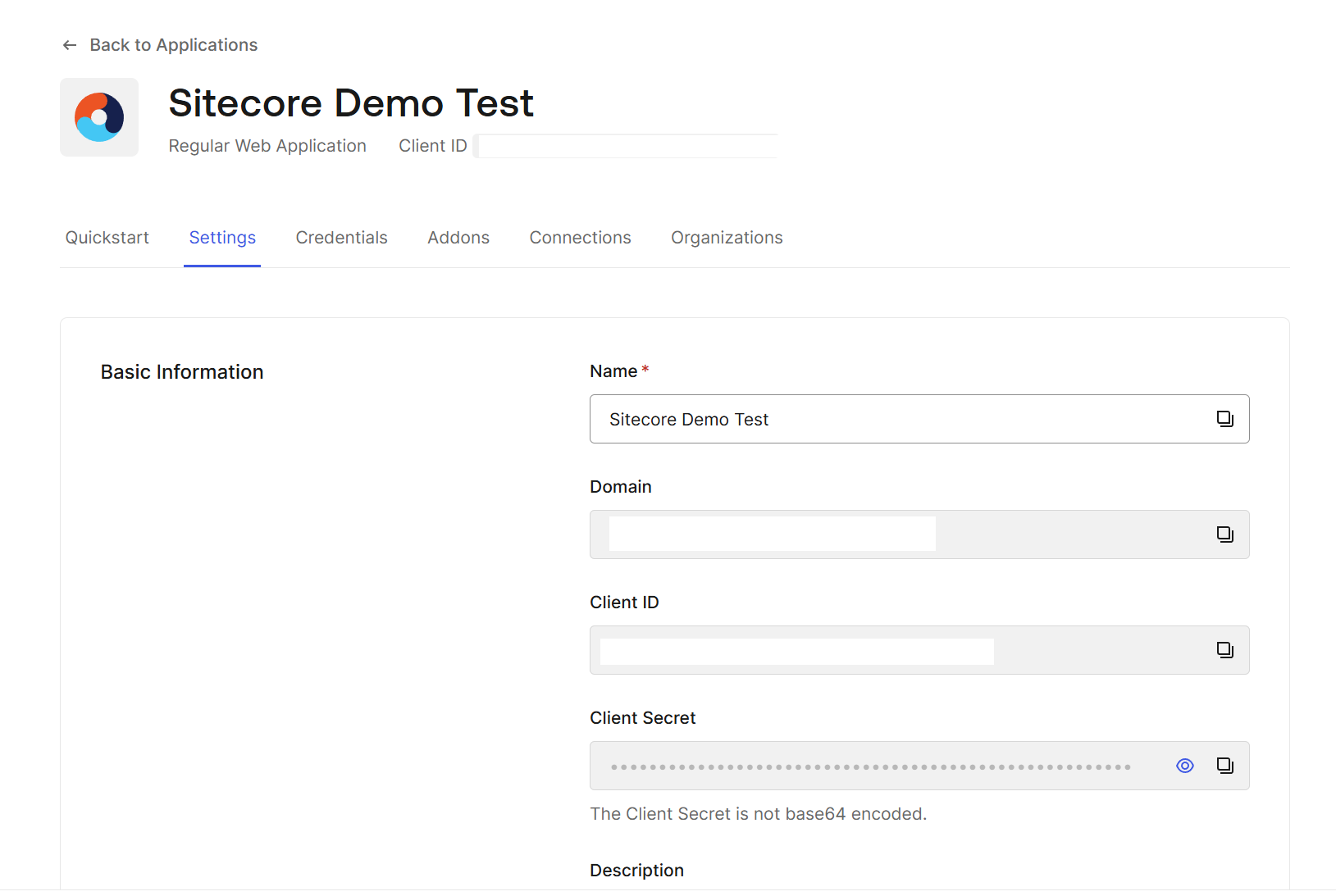The width and height of the screenshot is (1336, 896).
Task: Copy the Domain field value
Action: tap(1224, 534)
